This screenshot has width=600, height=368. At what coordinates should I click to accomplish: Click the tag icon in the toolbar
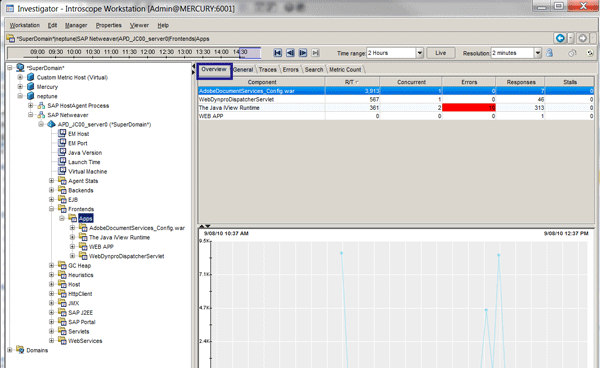[572, 53]
